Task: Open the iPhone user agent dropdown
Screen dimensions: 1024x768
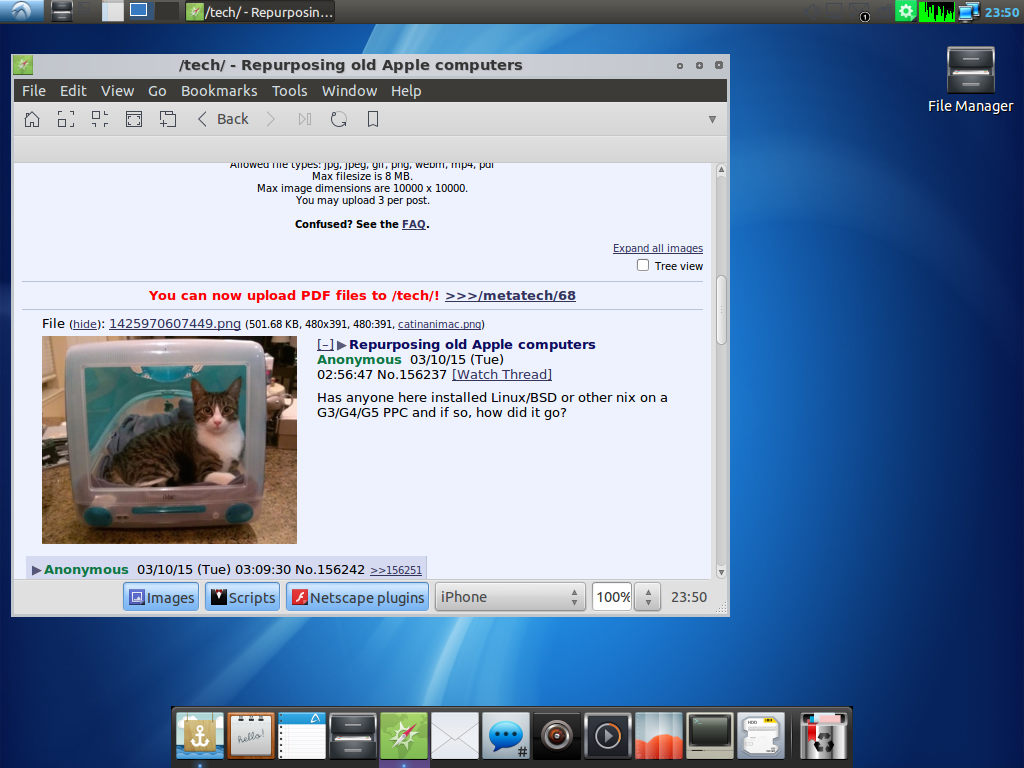Action: [x=509, y=597]
